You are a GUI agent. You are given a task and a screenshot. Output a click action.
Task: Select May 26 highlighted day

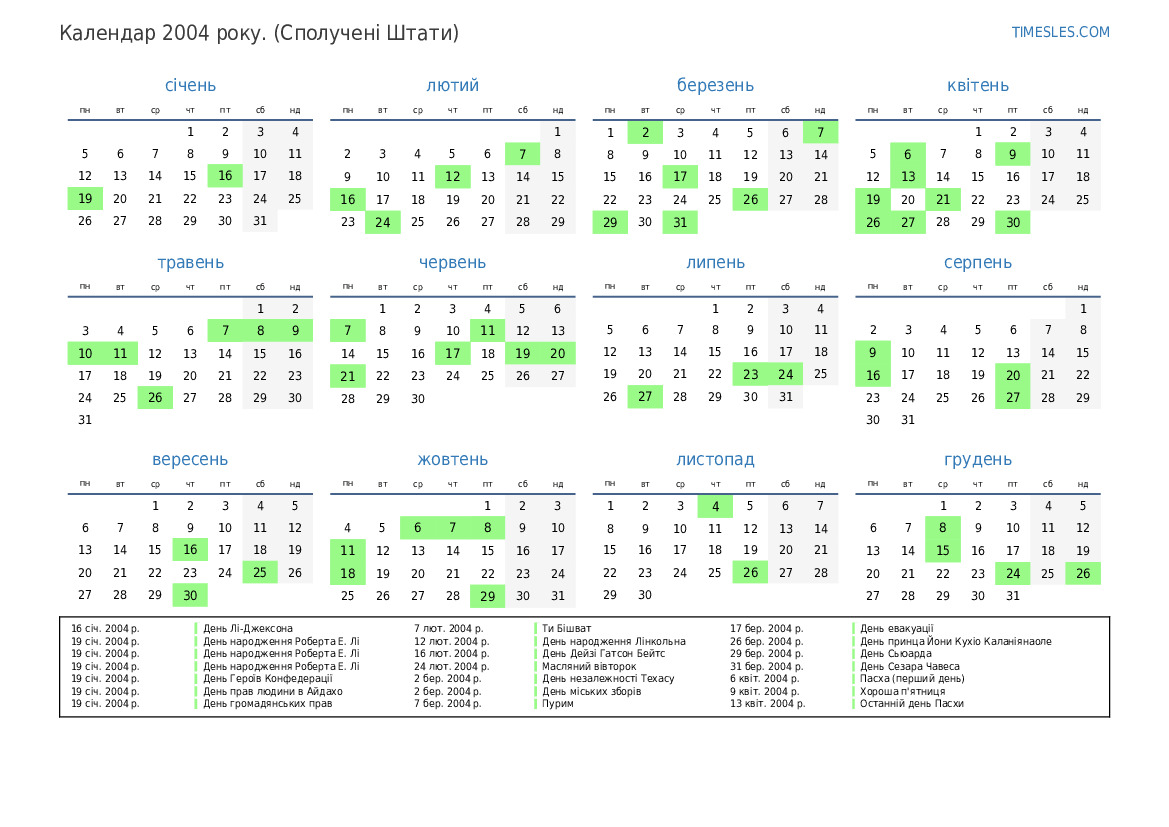(x=155, y=397)
